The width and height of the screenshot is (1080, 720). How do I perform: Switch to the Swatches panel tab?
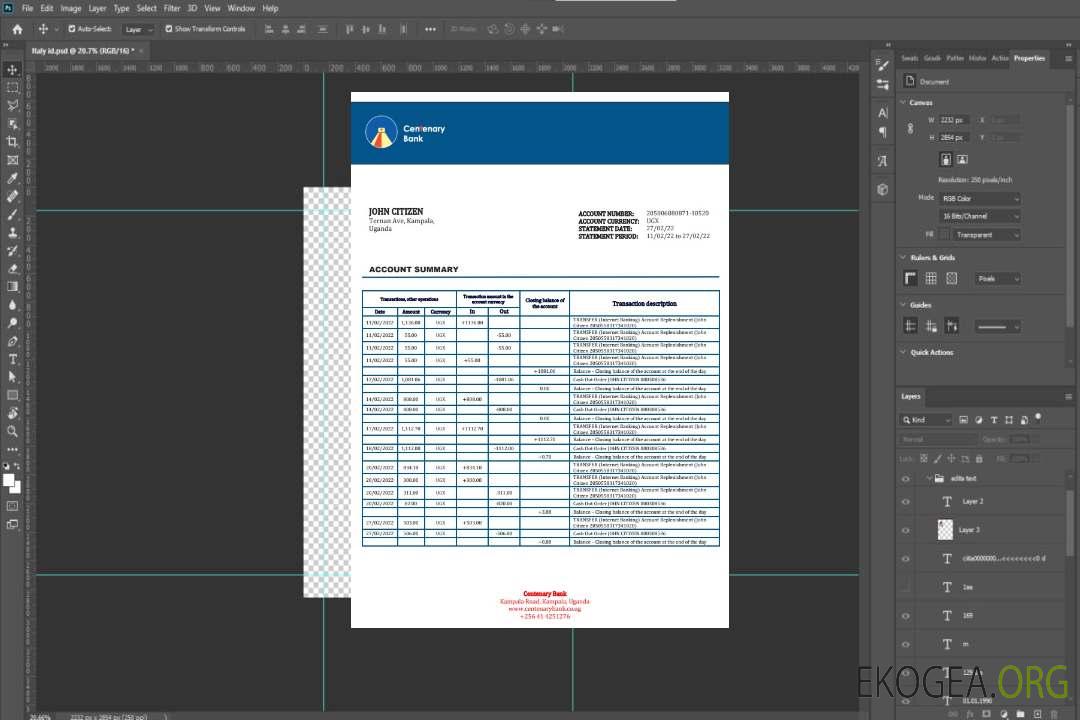click(909, 58)
